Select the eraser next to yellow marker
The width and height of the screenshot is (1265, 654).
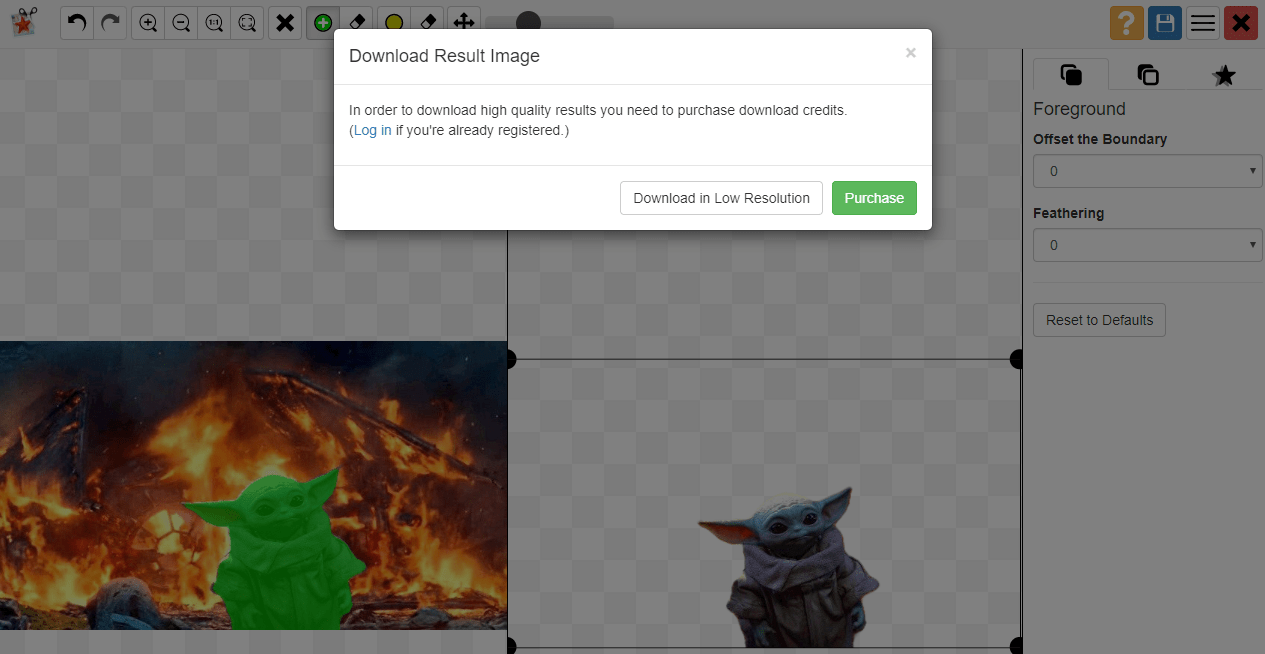click(x=427, y=23)
